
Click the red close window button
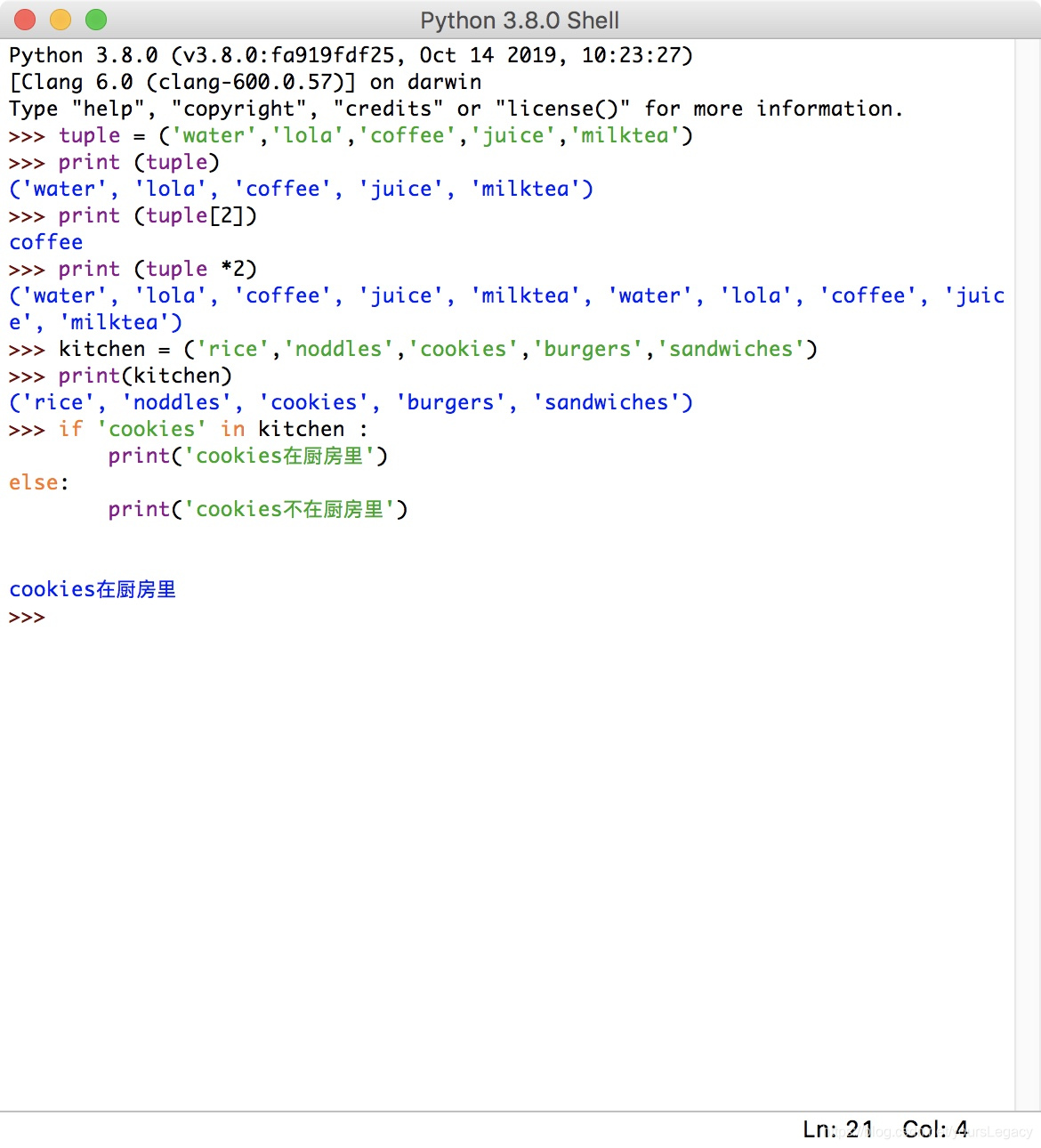tap(25, 20)
